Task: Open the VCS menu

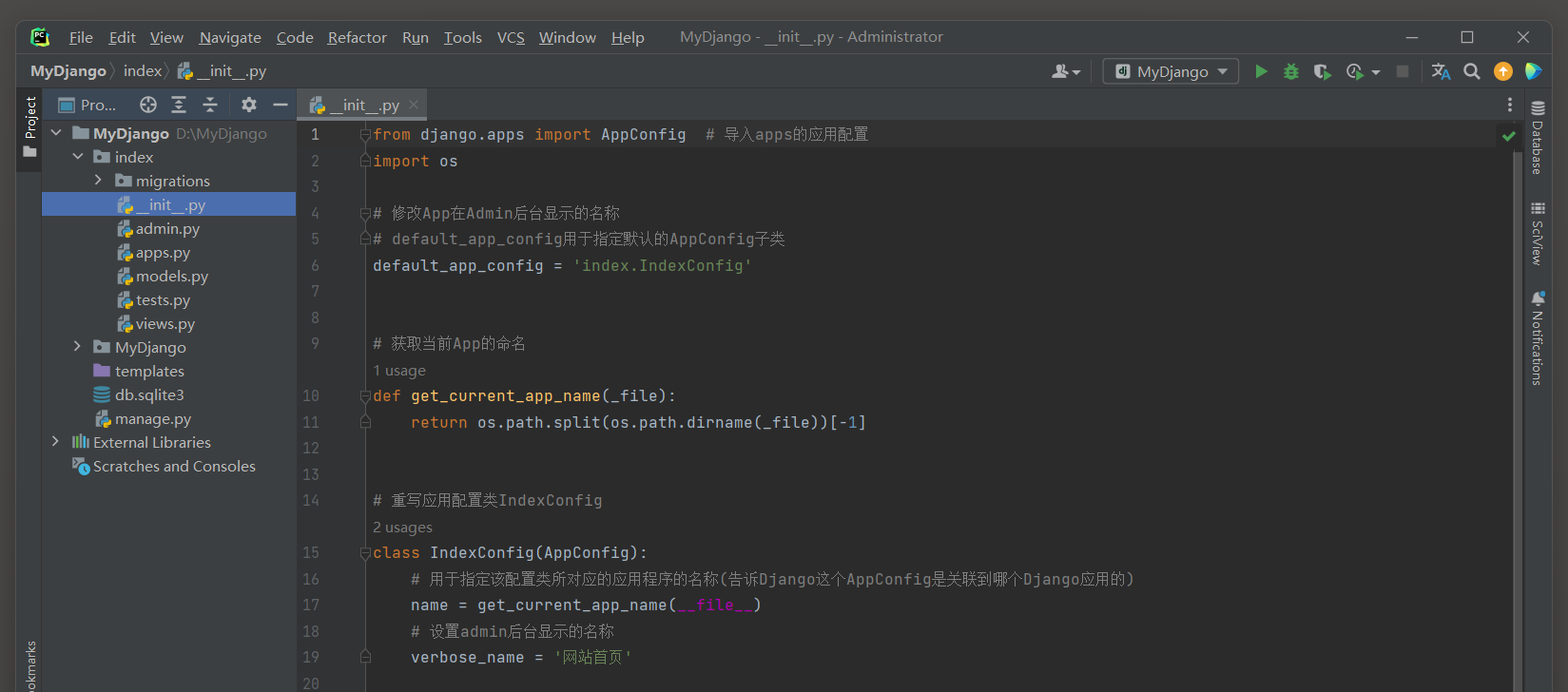Action: click(511, 37)
